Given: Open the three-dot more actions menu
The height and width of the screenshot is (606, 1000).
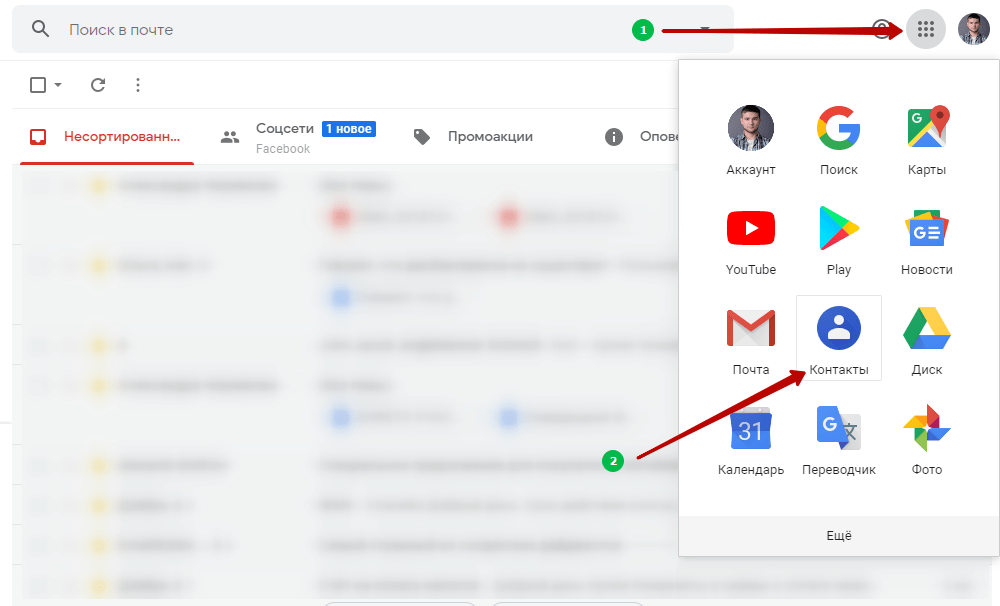Looking at the screenshot, I should coord(138,85).
